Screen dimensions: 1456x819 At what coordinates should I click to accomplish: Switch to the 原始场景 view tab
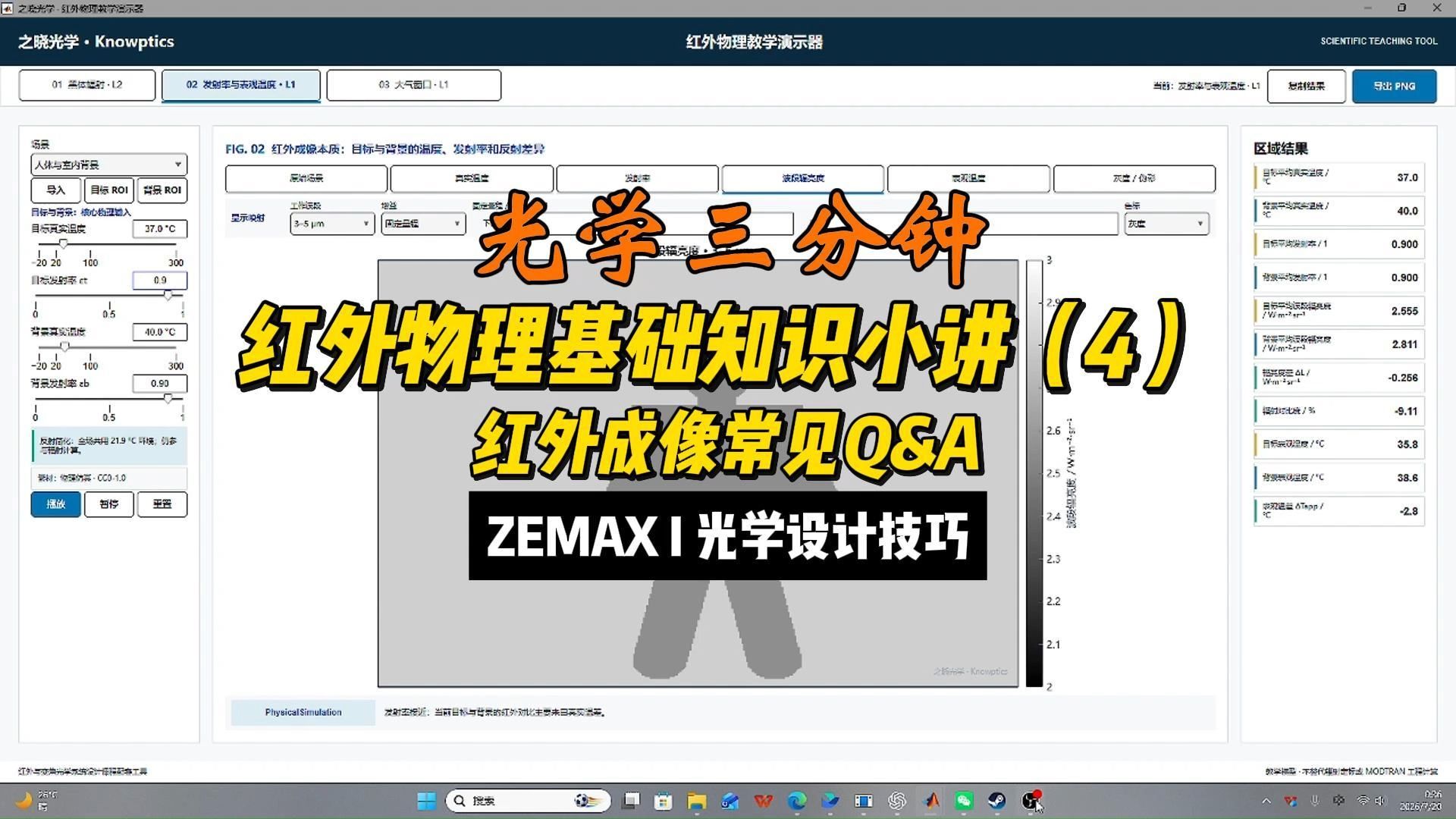(306, 179)
